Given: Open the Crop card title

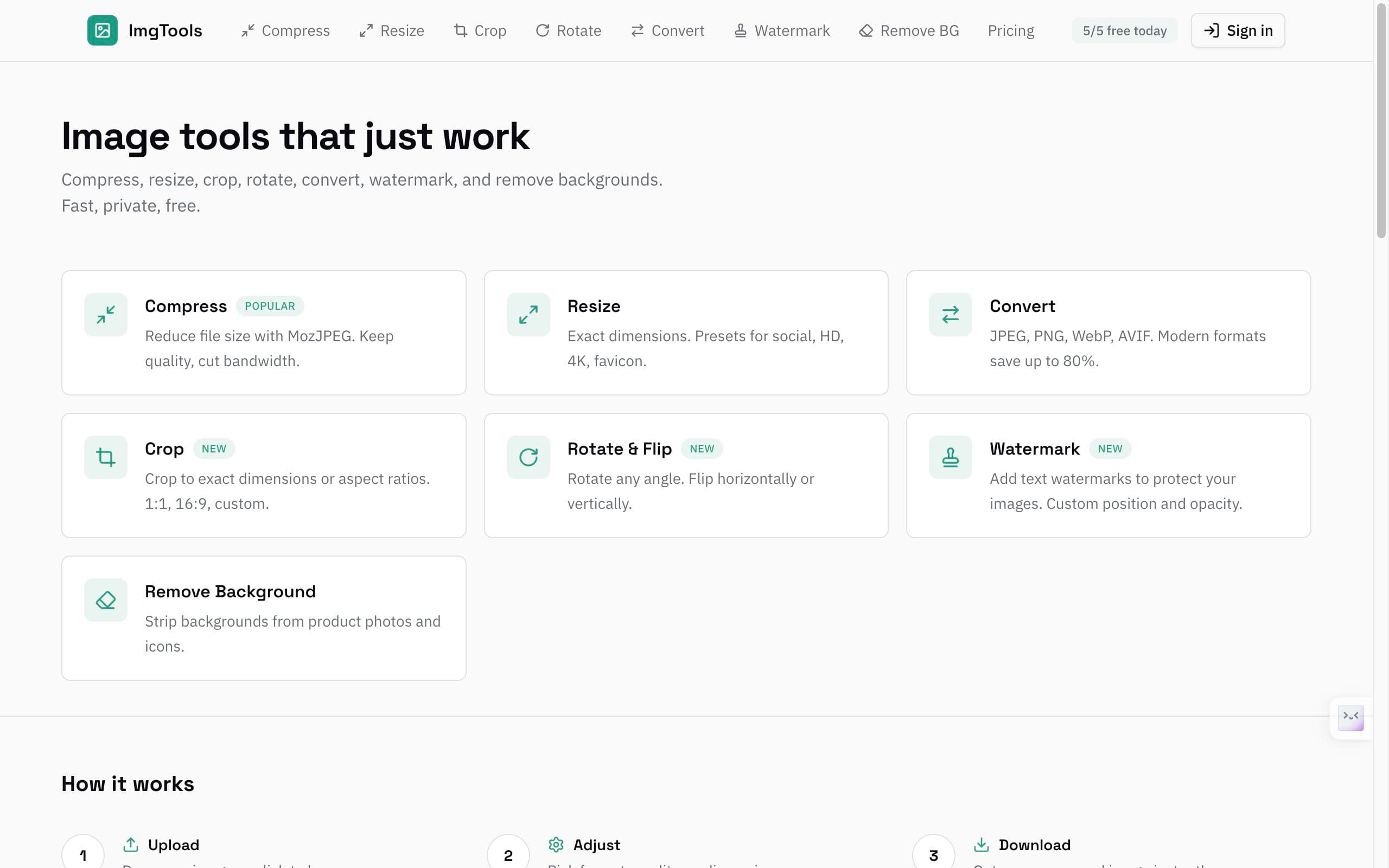Looking at the screenshot, I should point(164,449).
